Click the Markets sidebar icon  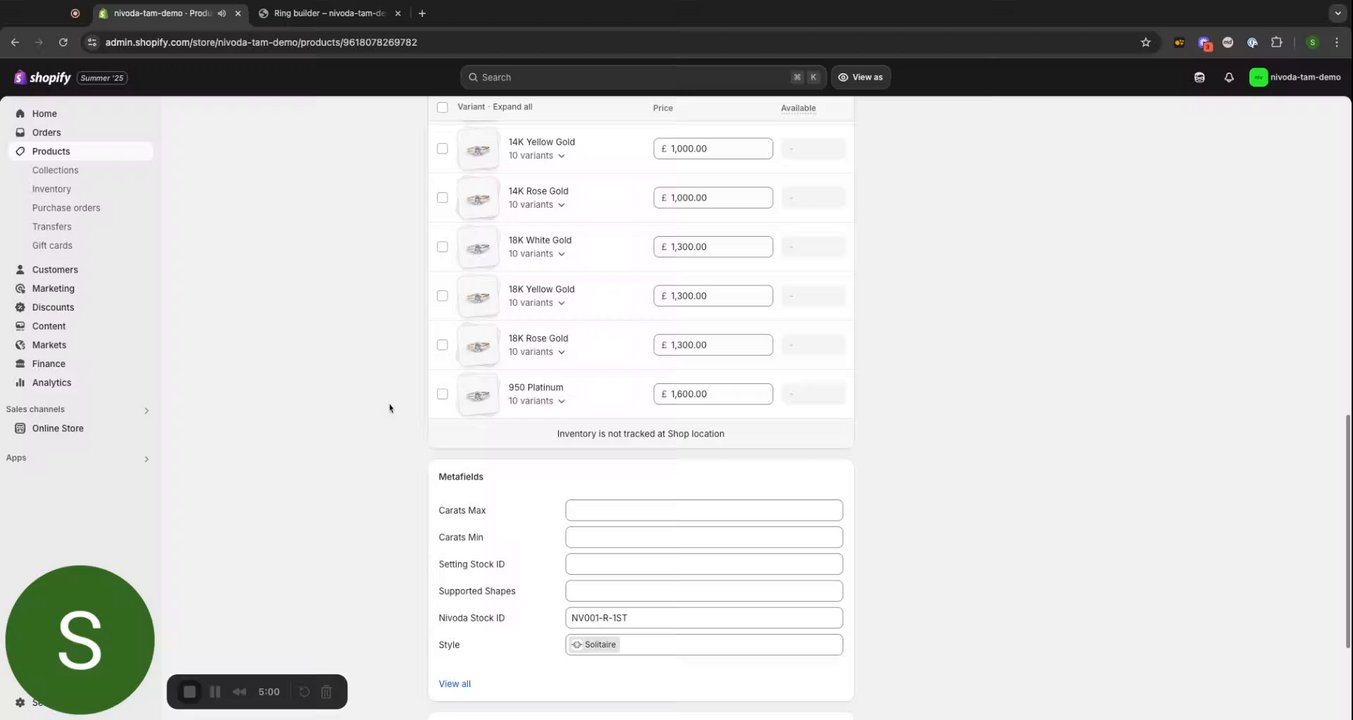pos(20,345)
